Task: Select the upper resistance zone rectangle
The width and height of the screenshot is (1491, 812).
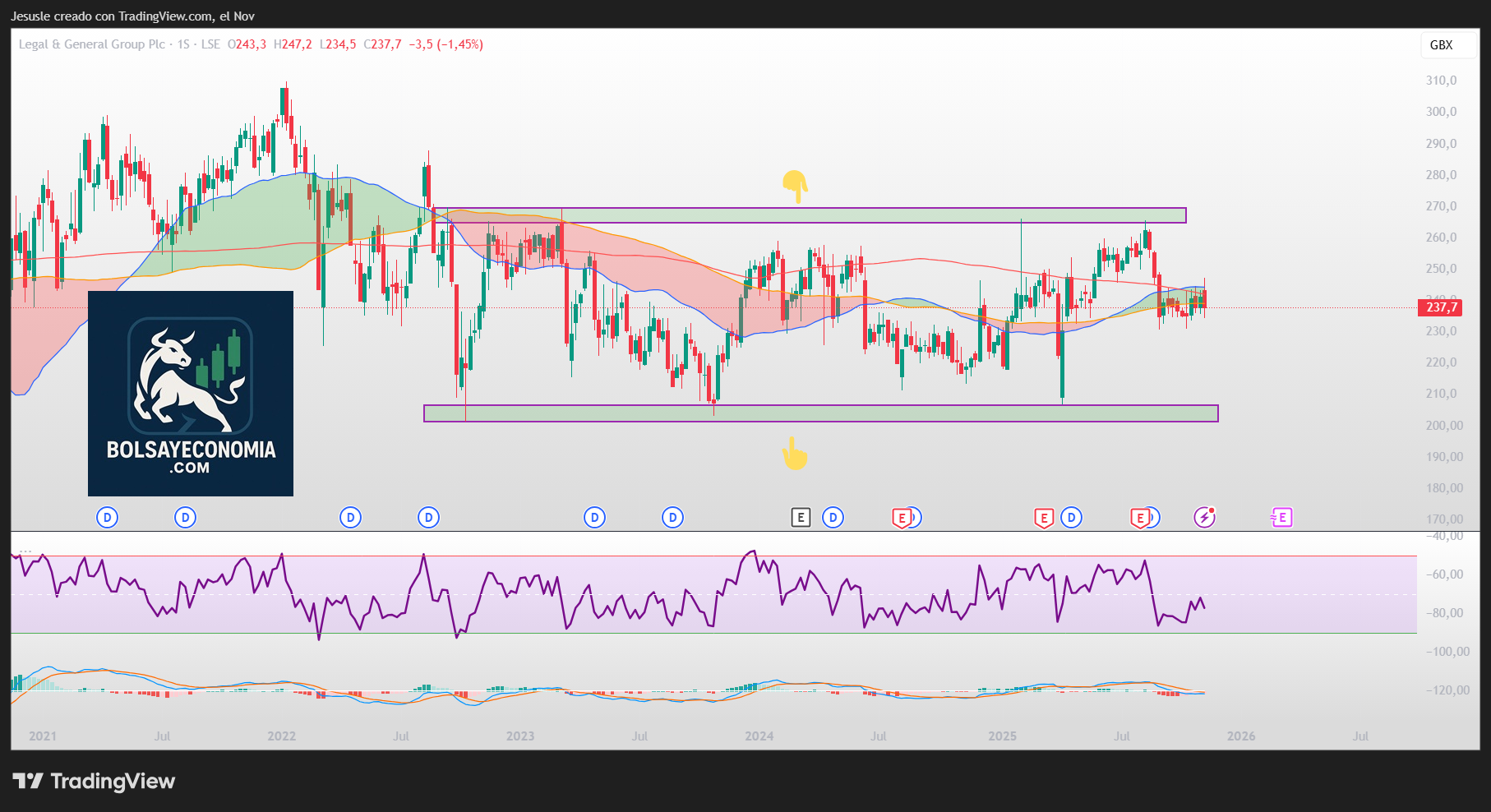Action: point(810,215)
